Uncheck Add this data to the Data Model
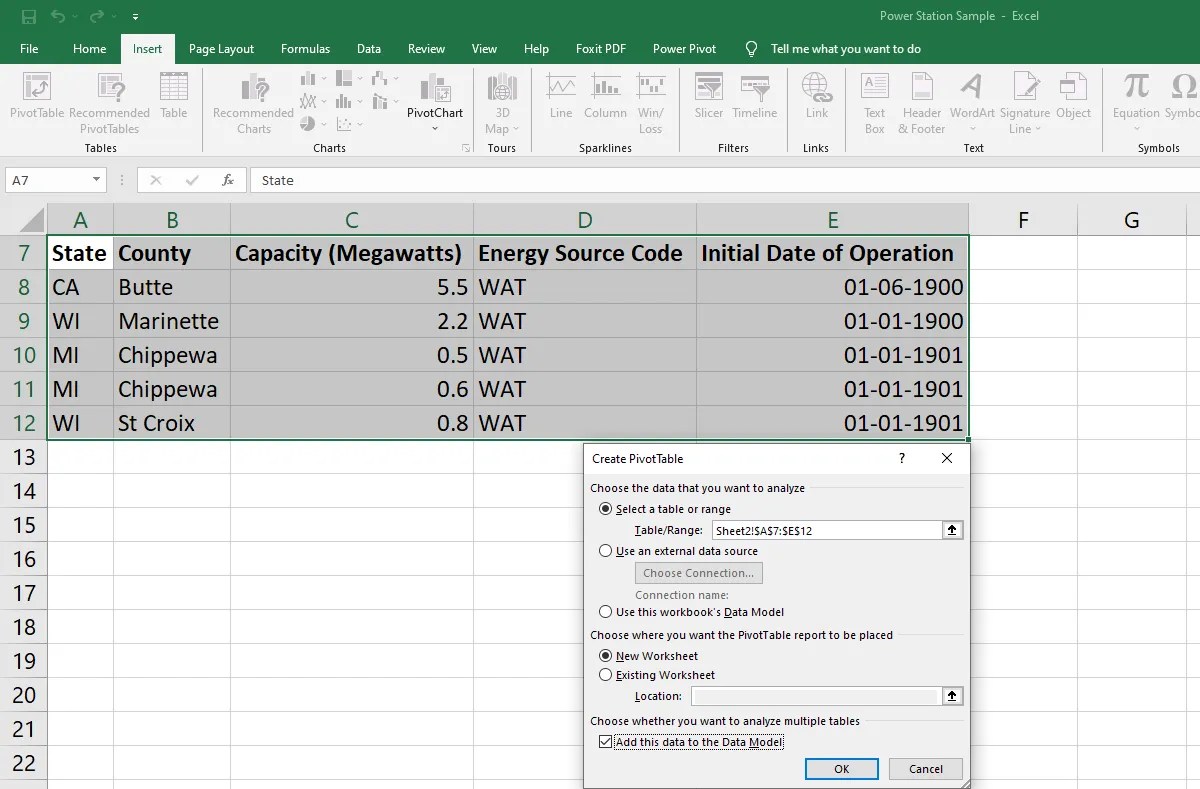The image size is (1200, 789). click(605, 742)
